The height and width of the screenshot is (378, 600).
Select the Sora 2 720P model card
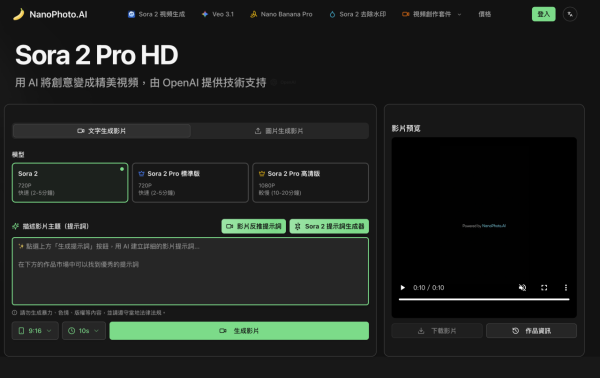tap(70, 183)
